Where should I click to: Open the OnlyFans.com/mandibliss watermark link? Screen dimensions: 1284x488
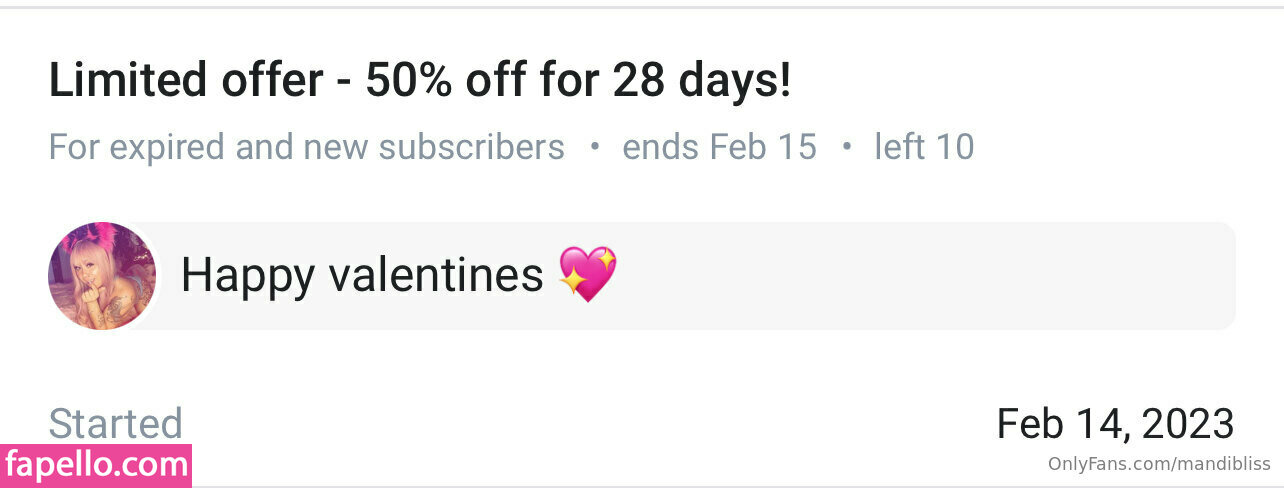(1159, 464)
